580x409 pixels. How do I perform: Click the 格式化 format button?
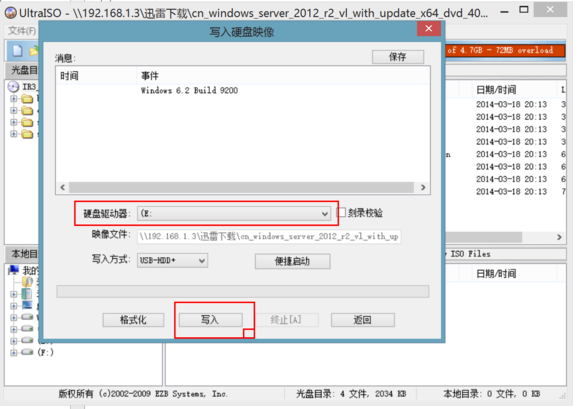pos(133,320)
